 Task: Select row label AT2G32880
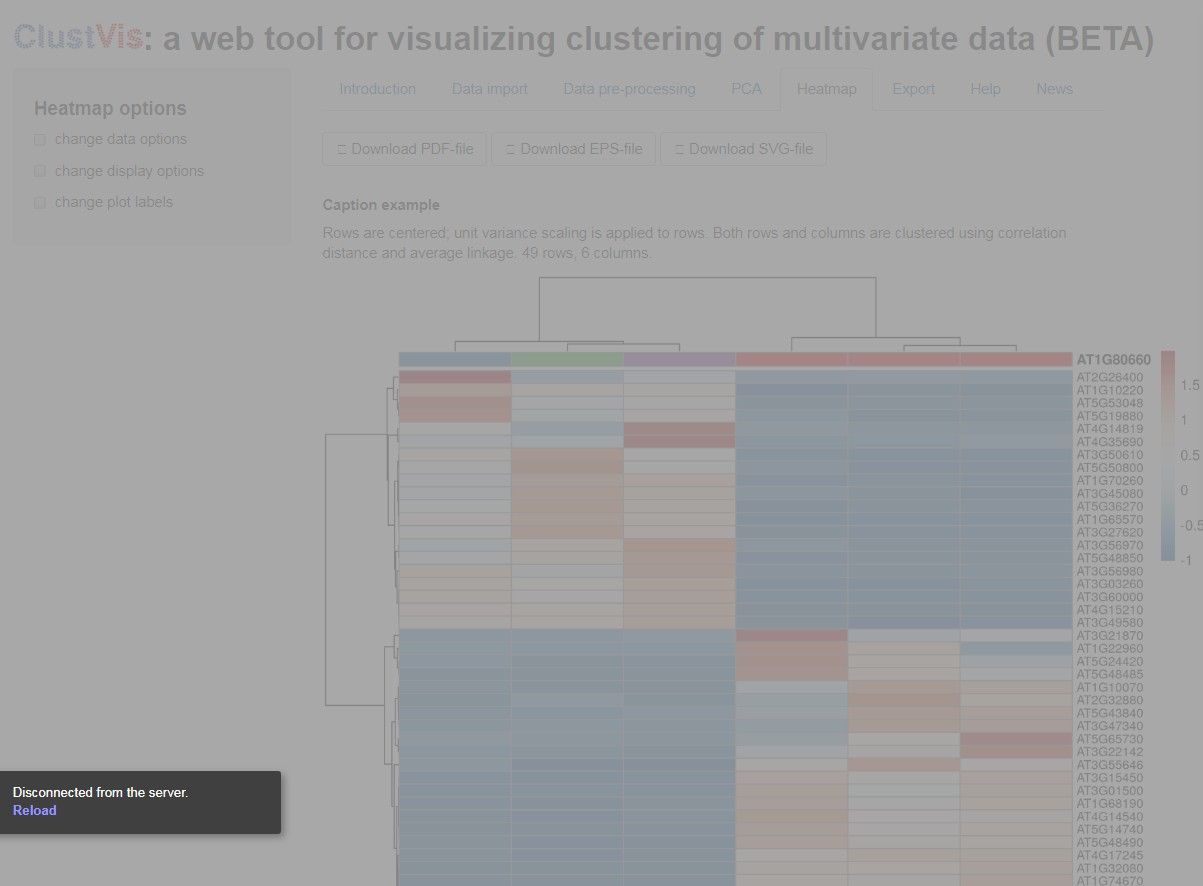click(x=1109, y=701)
